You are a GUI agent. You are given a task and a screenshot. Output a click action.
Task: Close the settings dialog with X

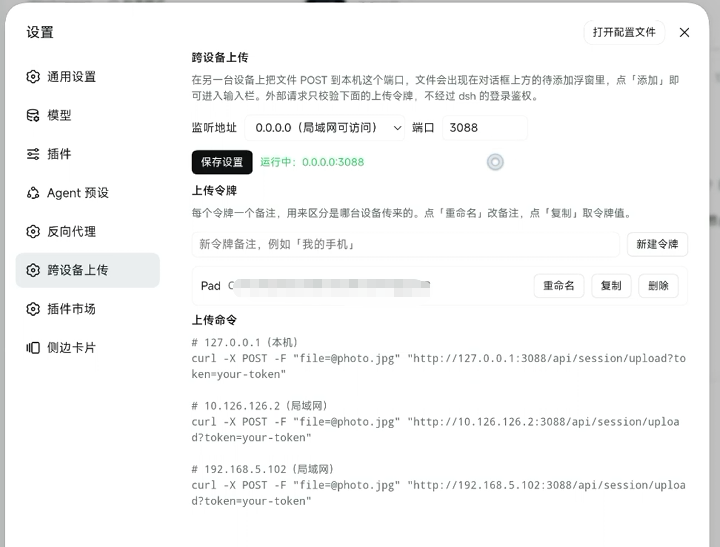[684, 33]
